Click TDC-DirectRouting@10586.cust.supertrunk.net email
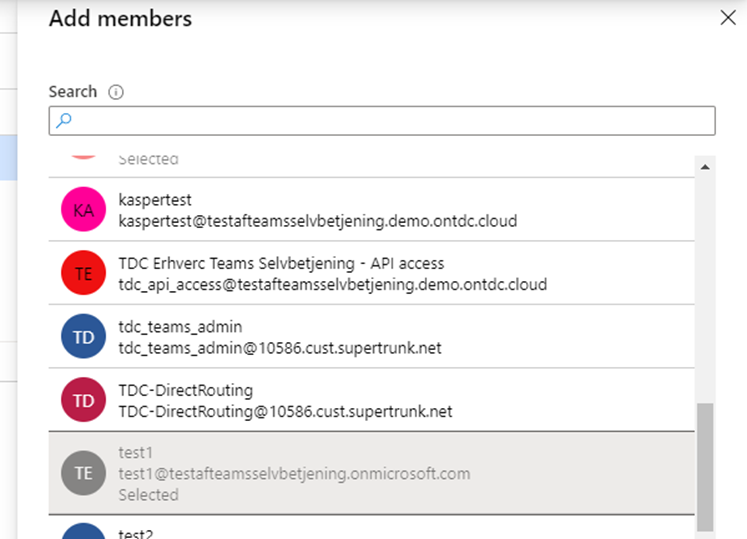This screenshot has height=539, width=747. point(285,411)
